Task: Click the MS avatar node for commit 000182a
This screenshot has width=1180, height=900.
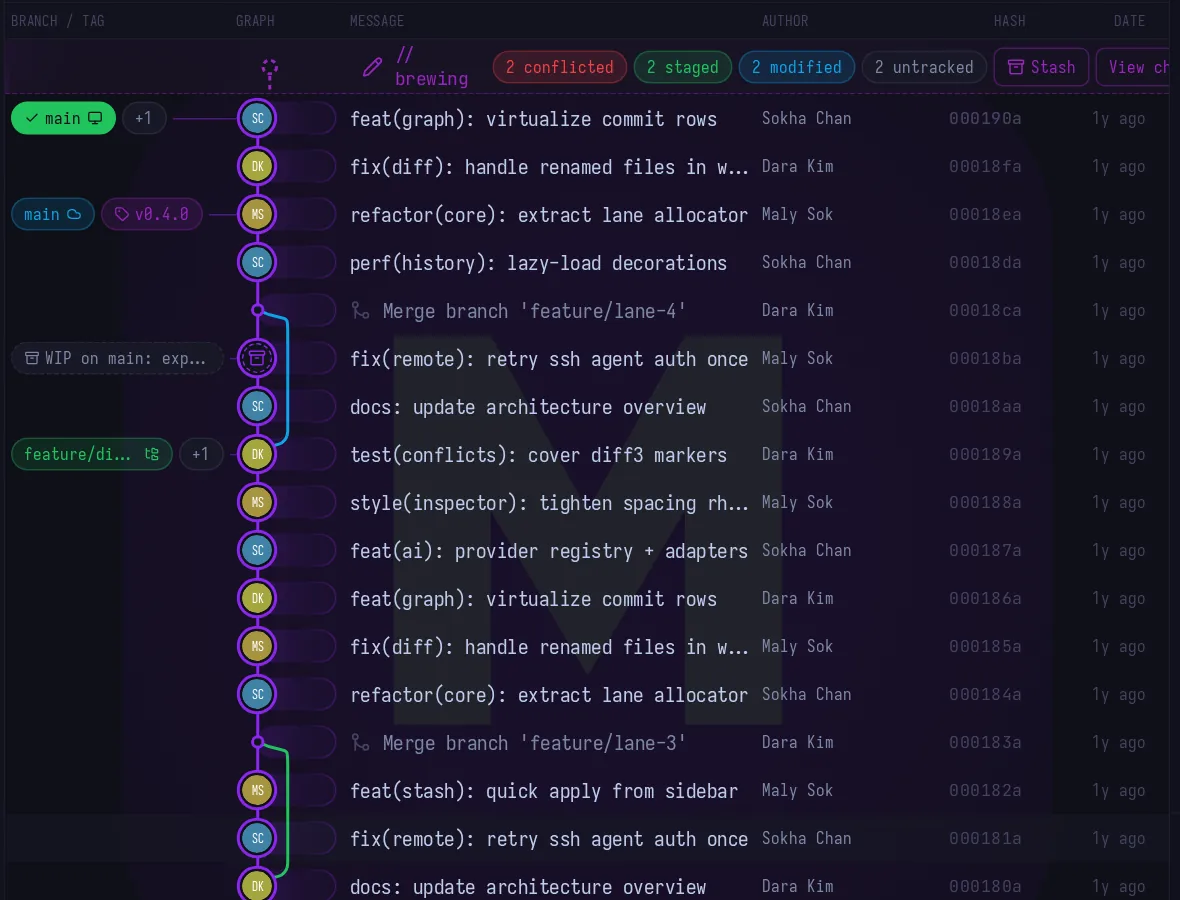Action: (257, 790)
